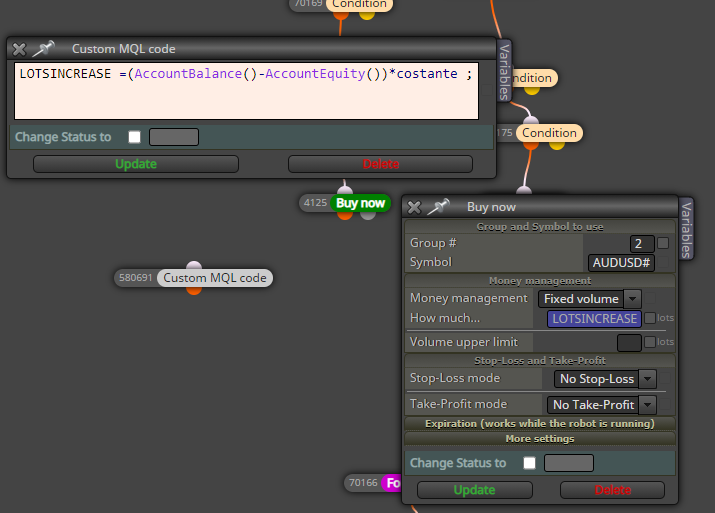715x513 pixels.
Task: Enable Change Status to in Custom MQL panel
Action: 135,137
